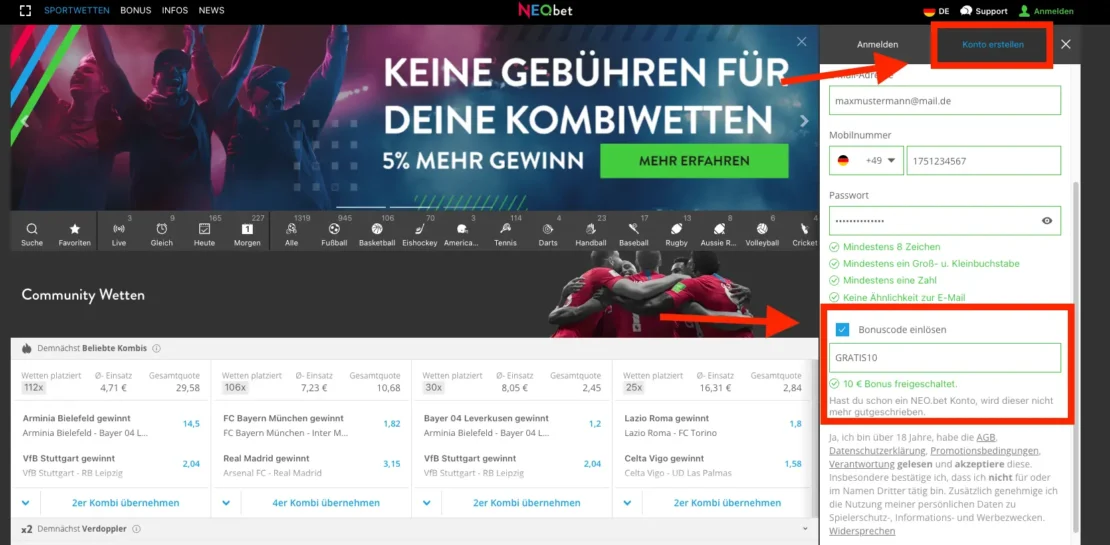The height and width of the screenshot is (545, 1110).
Task: Click Anmelden in top right header
Action: pos(1046,11)
